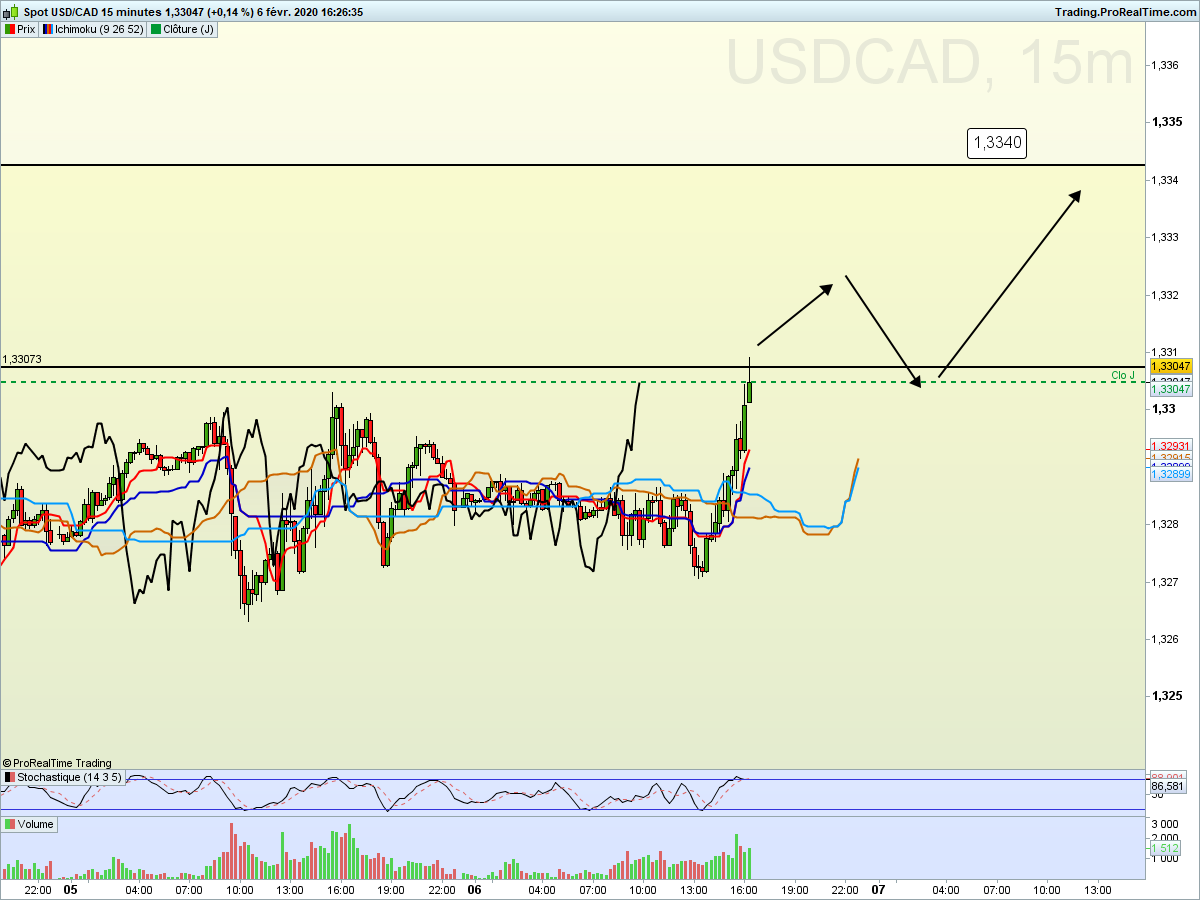This screenshot has width=1200, height=900.
Task: Click the red-green swatch of the Prix legend
Action: click(10, 29)
